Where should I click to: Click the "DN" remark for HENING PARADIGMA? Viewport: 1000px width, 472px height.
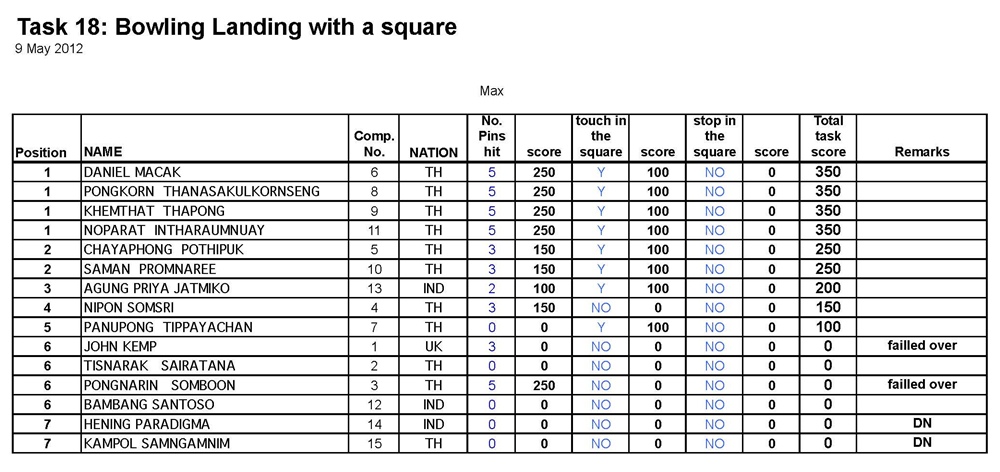[x=922, y=423]
